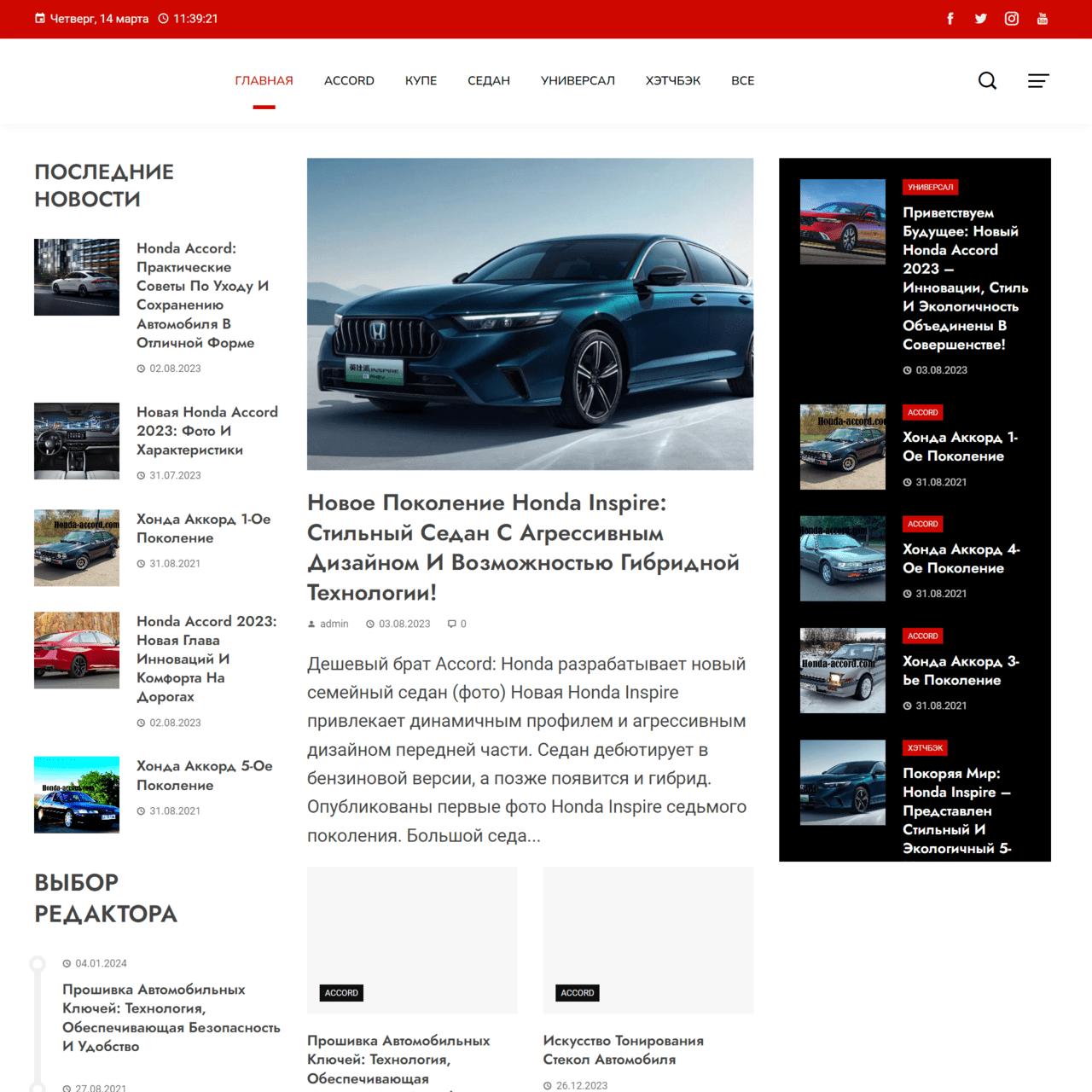The image size is (1092, 1092).
Task: Click thumbnail of 4th generation Accord
Action: [x=843, y=559]
